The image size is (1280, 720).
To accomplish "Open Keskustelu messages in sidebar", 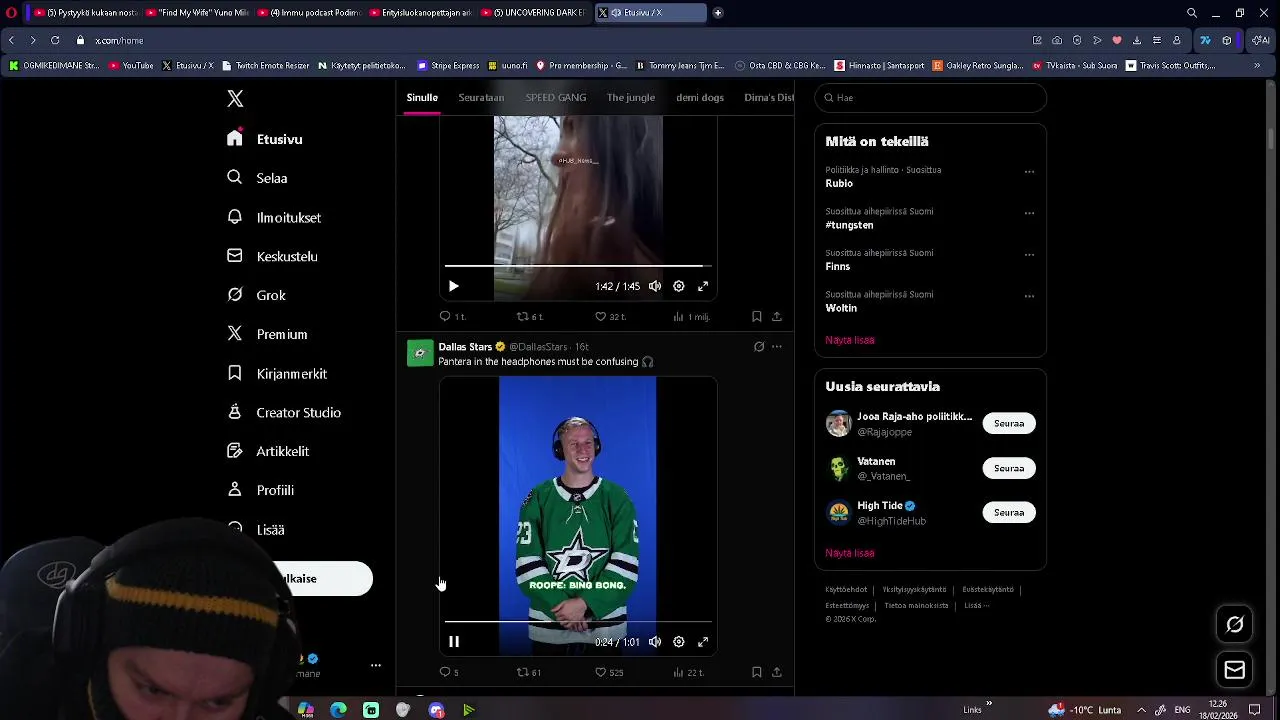I will coord(273,256).
